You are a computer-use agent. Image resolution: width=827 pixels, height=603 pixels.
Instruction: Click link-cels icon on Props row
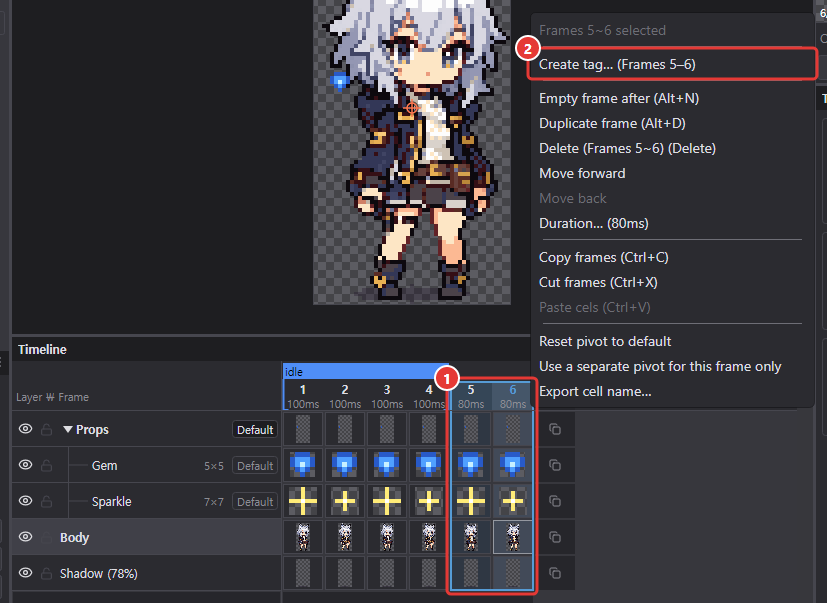coord(555,429)
